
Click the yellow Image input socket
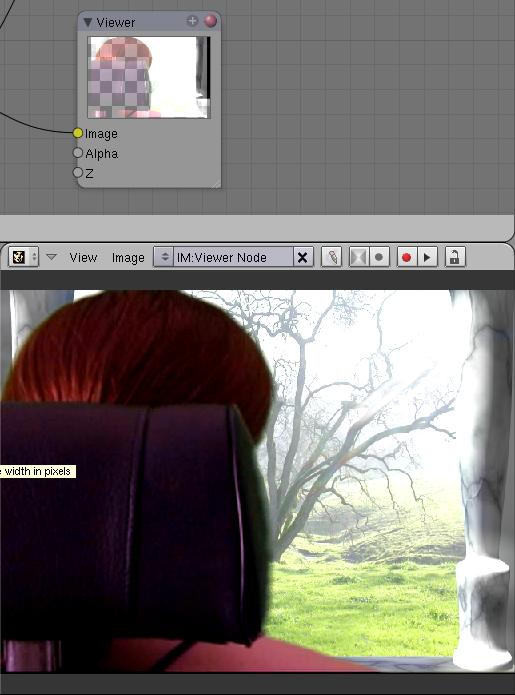coord(78,133)
